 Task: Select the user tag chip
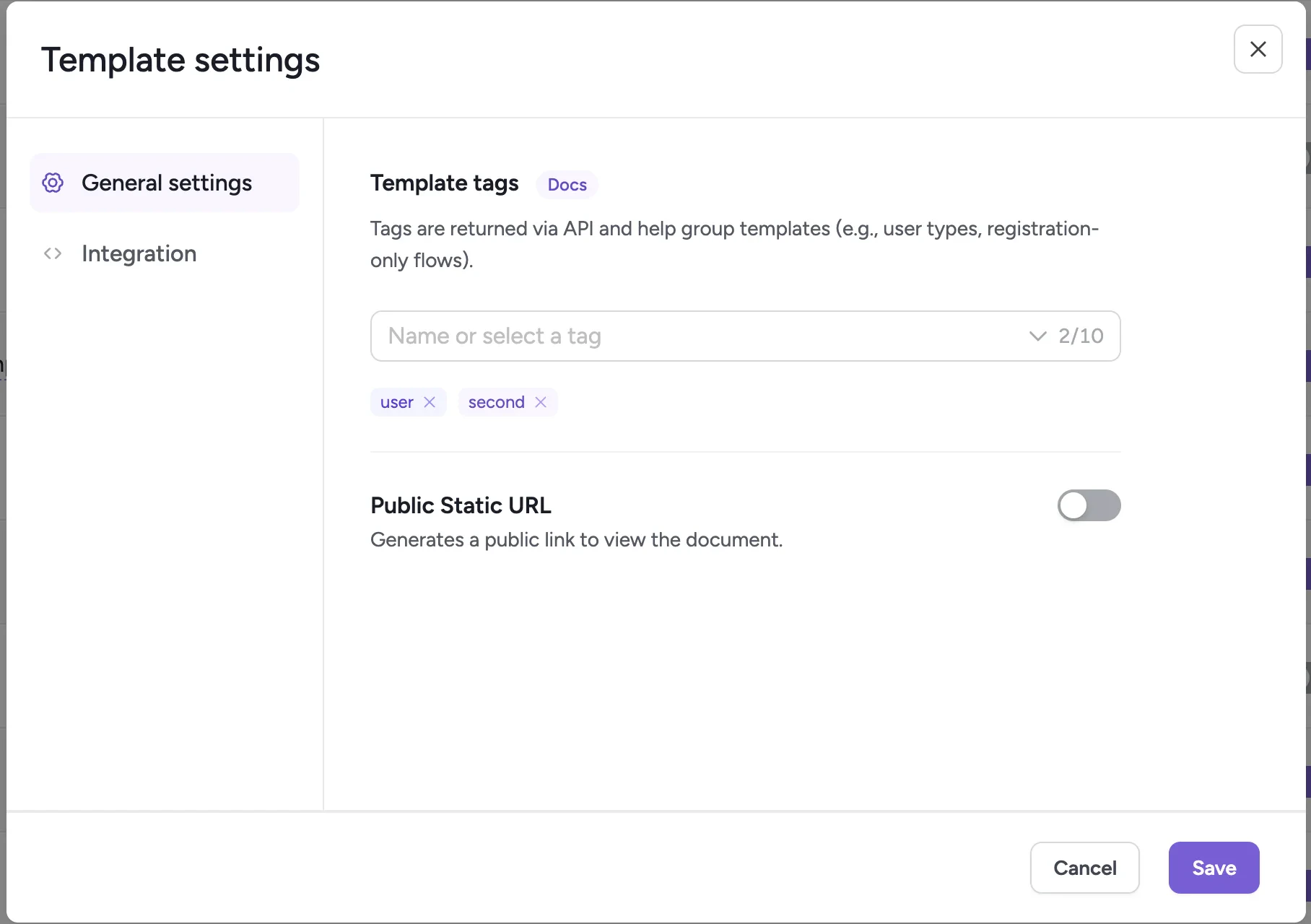[x=397, y=402]
